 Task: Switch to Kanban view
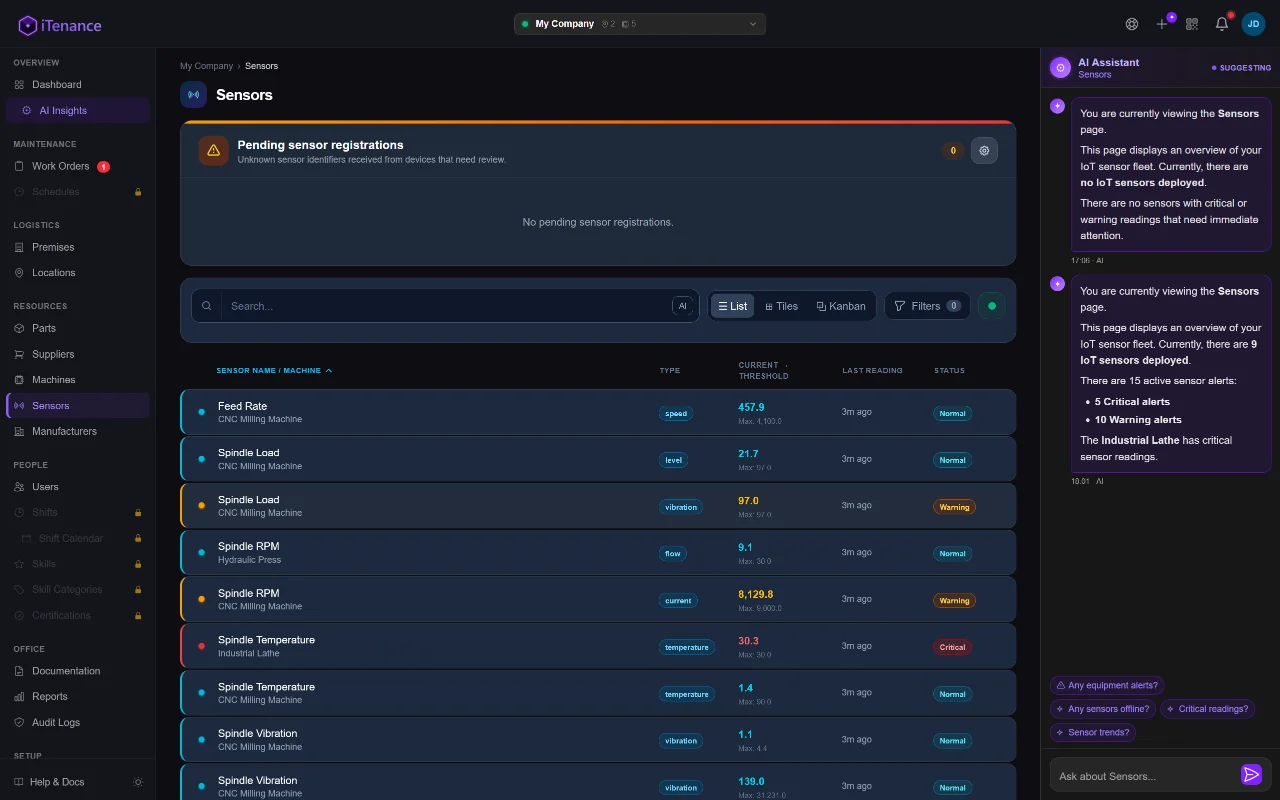[841, 306]
